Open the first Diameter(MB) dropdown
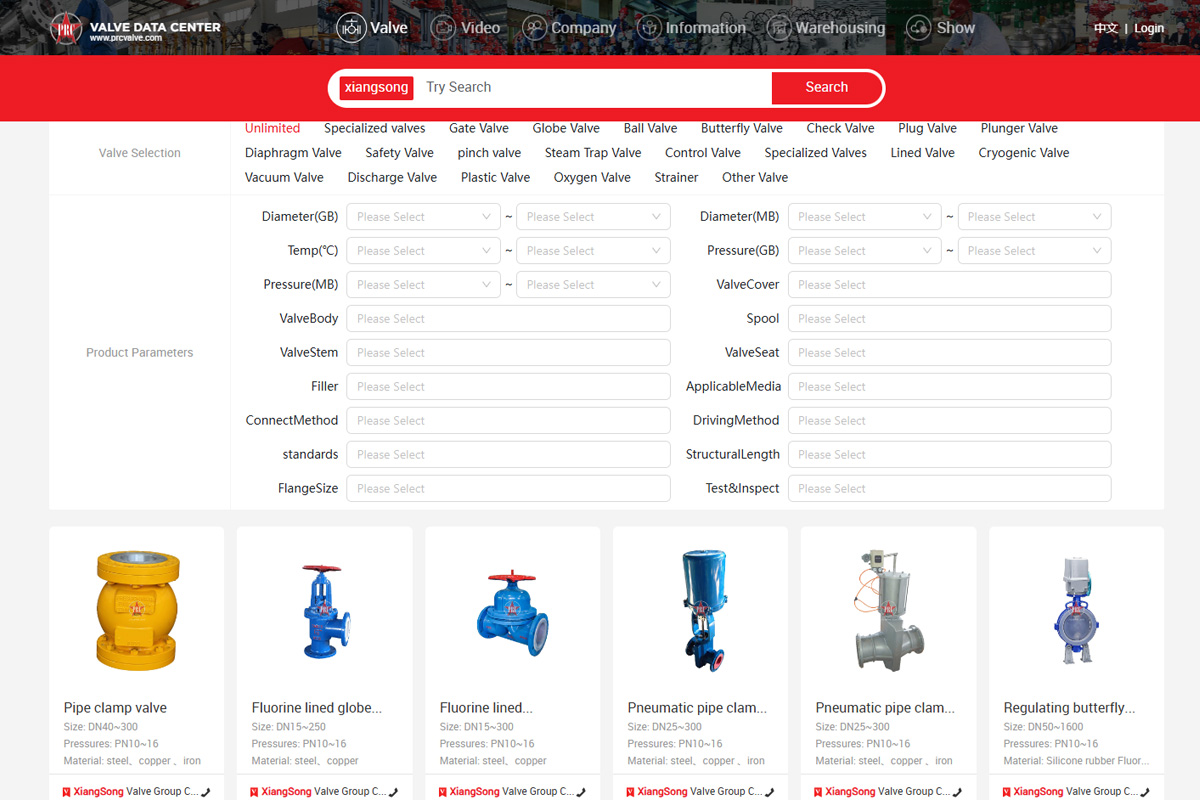The height and width of the screenshot is (800, 1200). (x=864, y=217)
